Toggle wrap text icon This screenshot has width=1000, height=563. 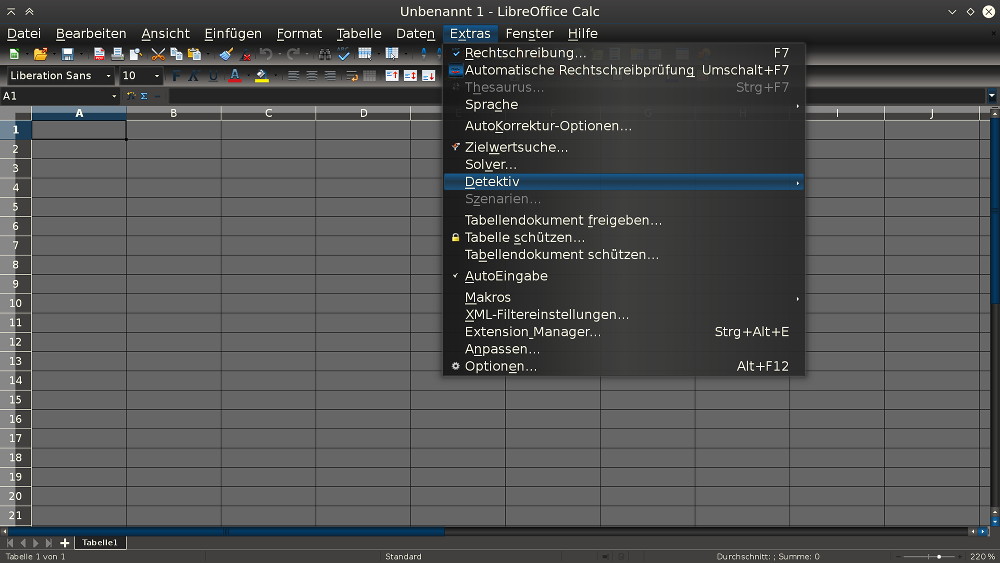pyautogui.click(x=352, y=76)
